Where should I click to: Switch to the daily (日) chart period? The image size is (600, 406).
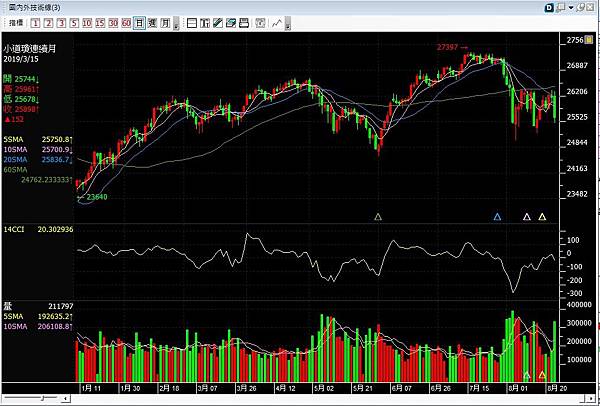pos(139,23)
